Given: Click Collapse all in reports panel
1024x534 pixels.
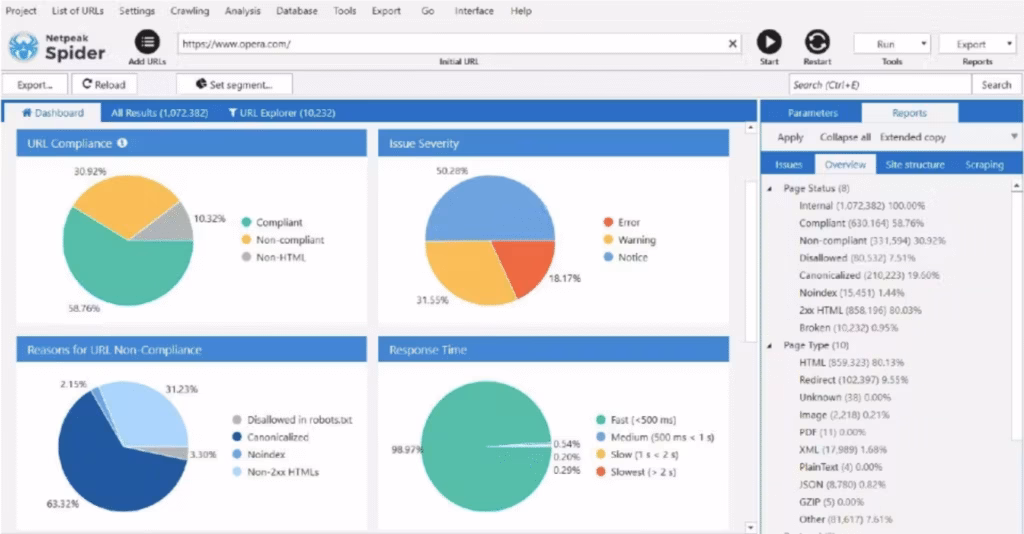Looking at the screenshot, I should 844,137.
